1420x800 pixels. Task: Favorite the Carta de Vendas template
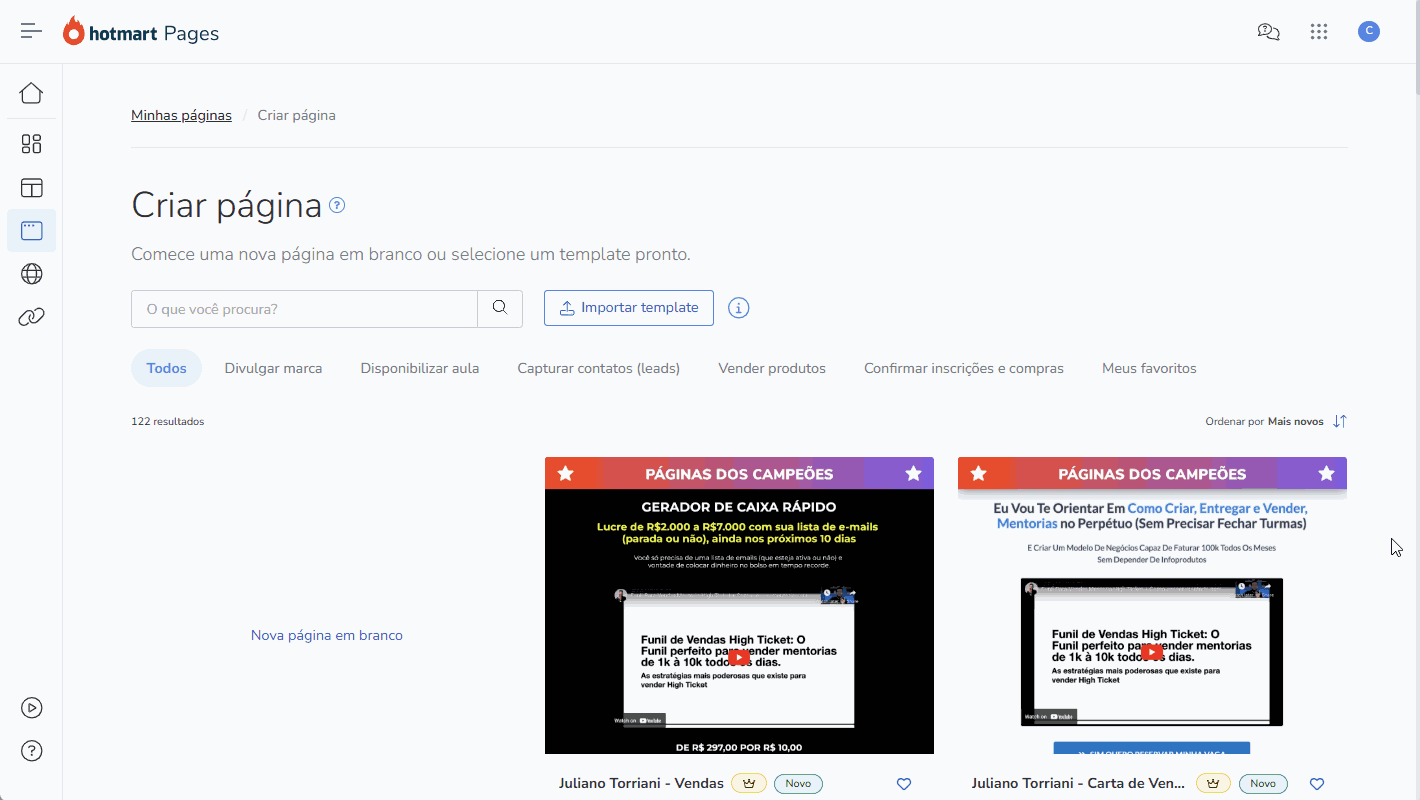coord(1317,784)
